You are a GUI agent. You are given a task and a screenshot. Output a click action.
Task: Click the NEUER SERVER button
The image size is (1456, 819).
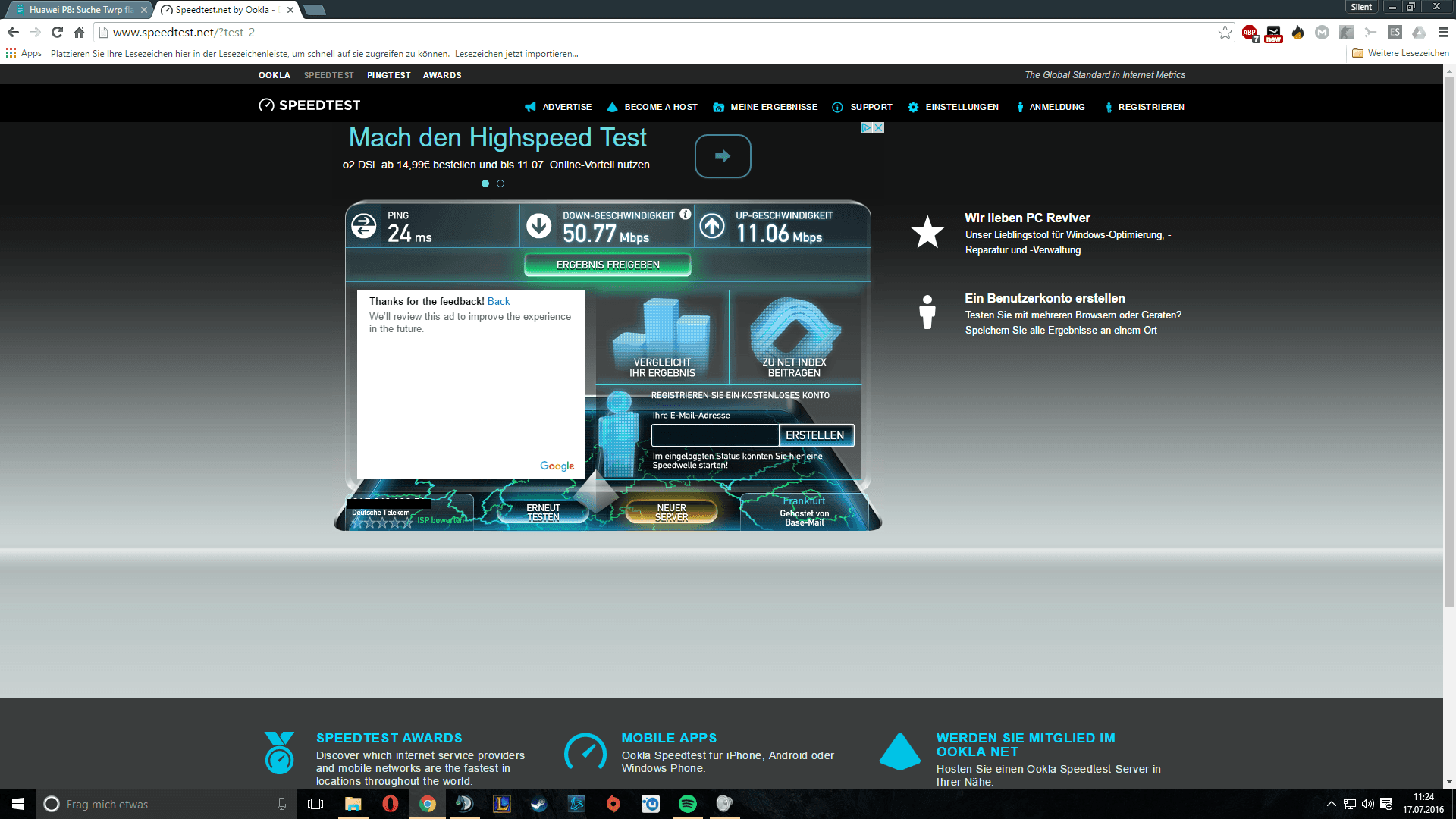coord(671,513)
